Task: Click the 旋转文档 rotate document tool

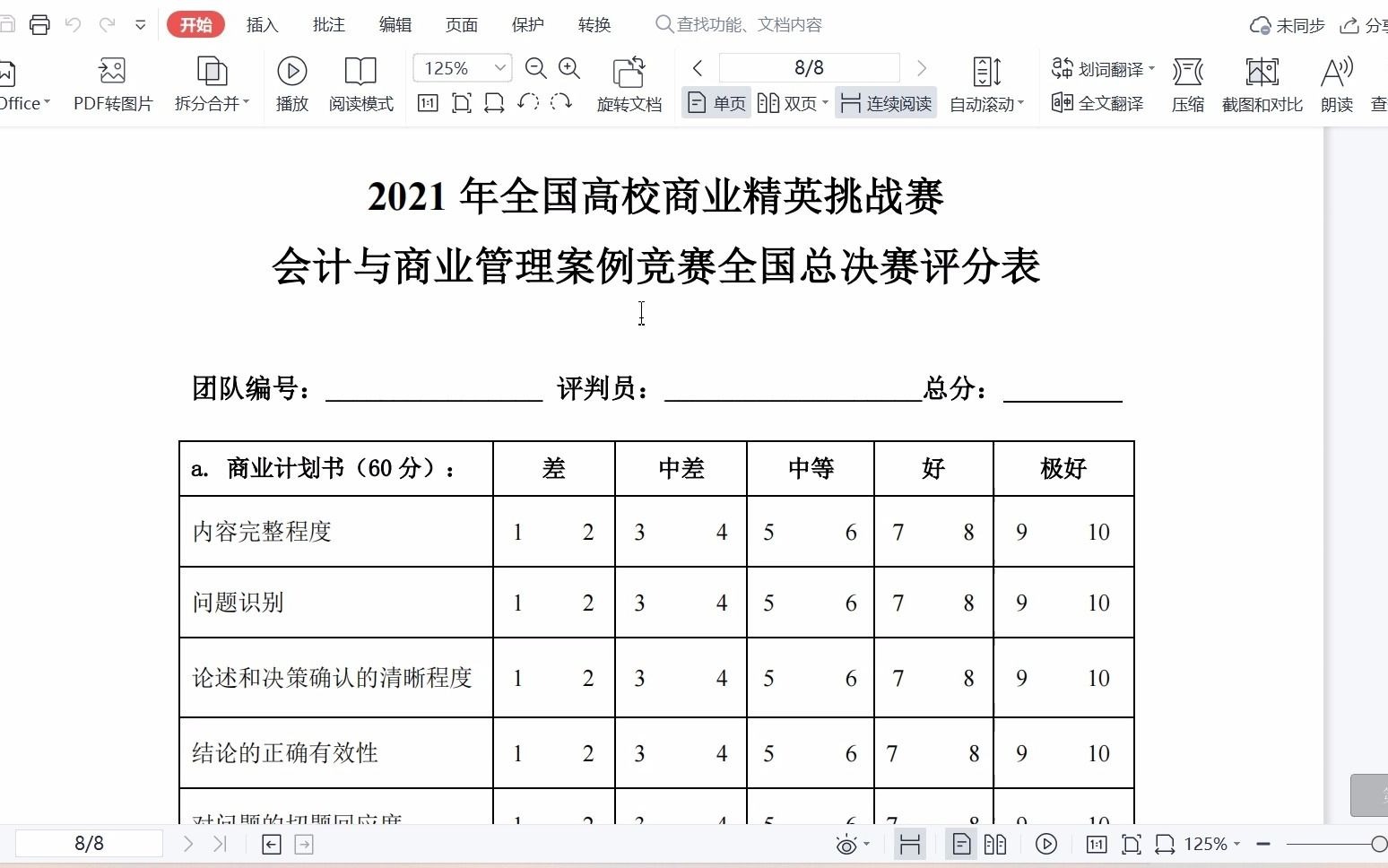Action: [x=629, y=84]
